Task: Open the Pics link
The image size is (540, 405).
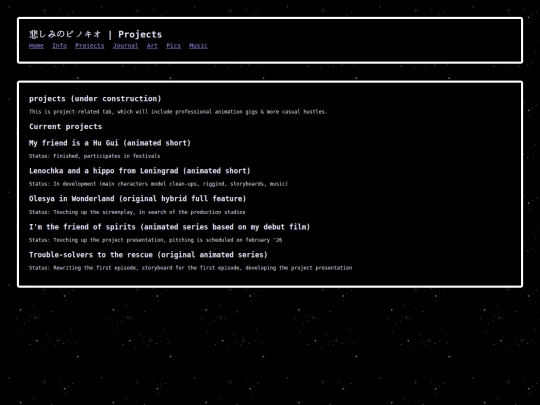Action: [173, 46]
